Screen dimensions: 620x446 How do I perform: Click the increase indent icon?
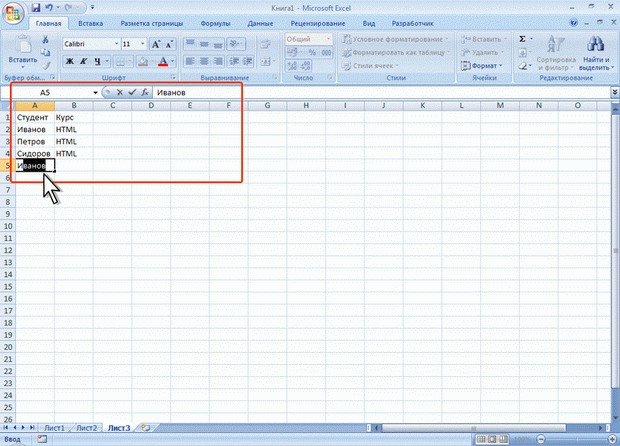[248, 61]
